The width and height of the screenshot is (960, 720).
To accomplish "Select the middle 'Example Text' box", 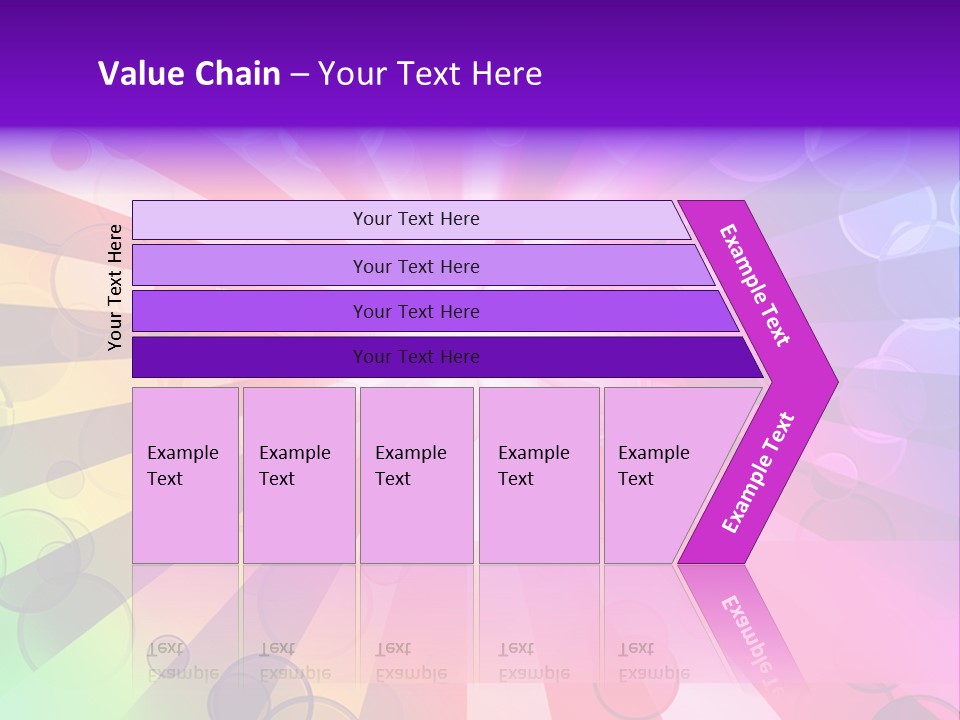I will click(416, 475).
